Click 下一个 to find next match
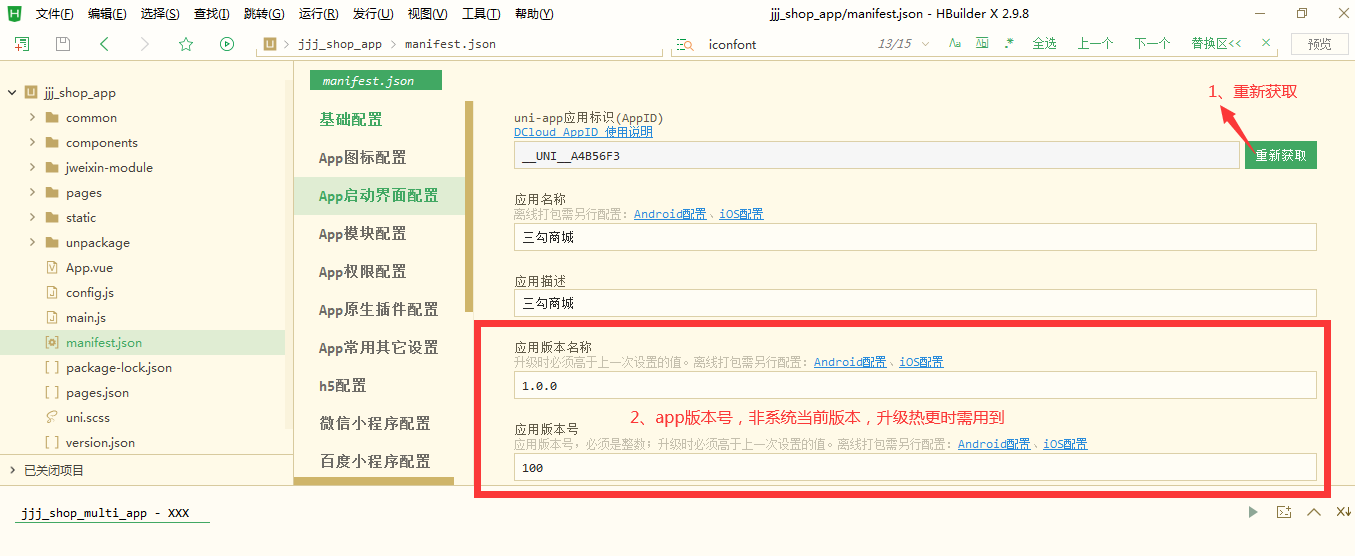The image size is (1355, 556). click(x=1152, y=44)
